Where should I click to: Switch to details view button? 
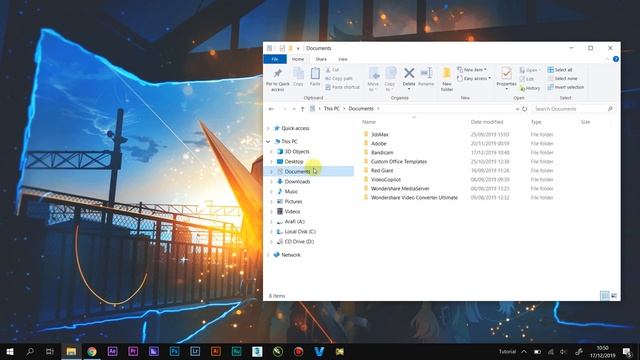pos(604,296)
